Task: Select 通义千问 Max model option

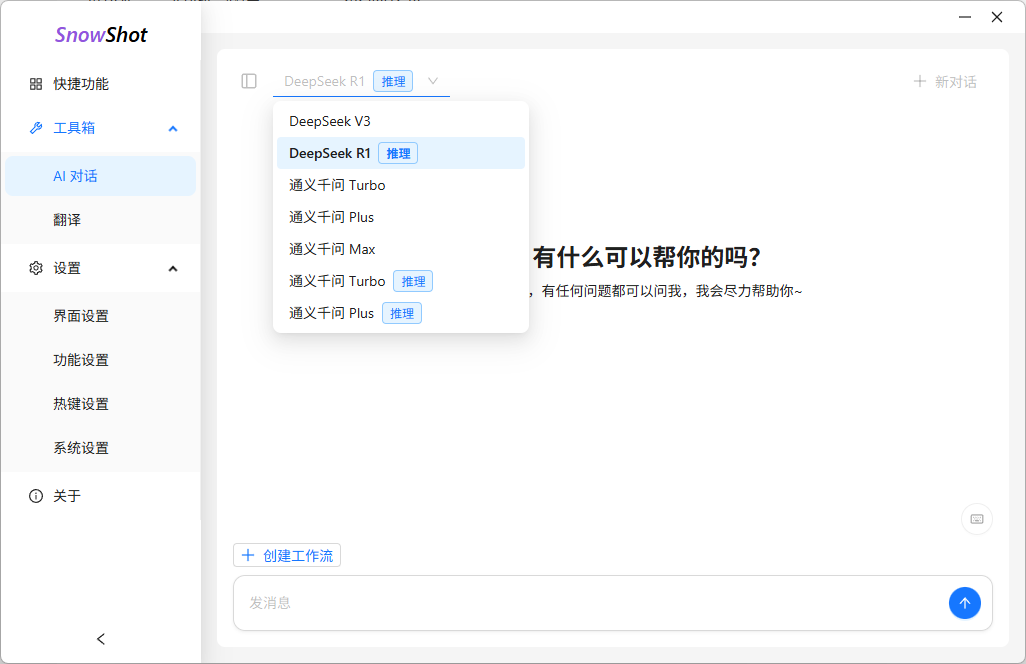Action: (x=332, y=249)
